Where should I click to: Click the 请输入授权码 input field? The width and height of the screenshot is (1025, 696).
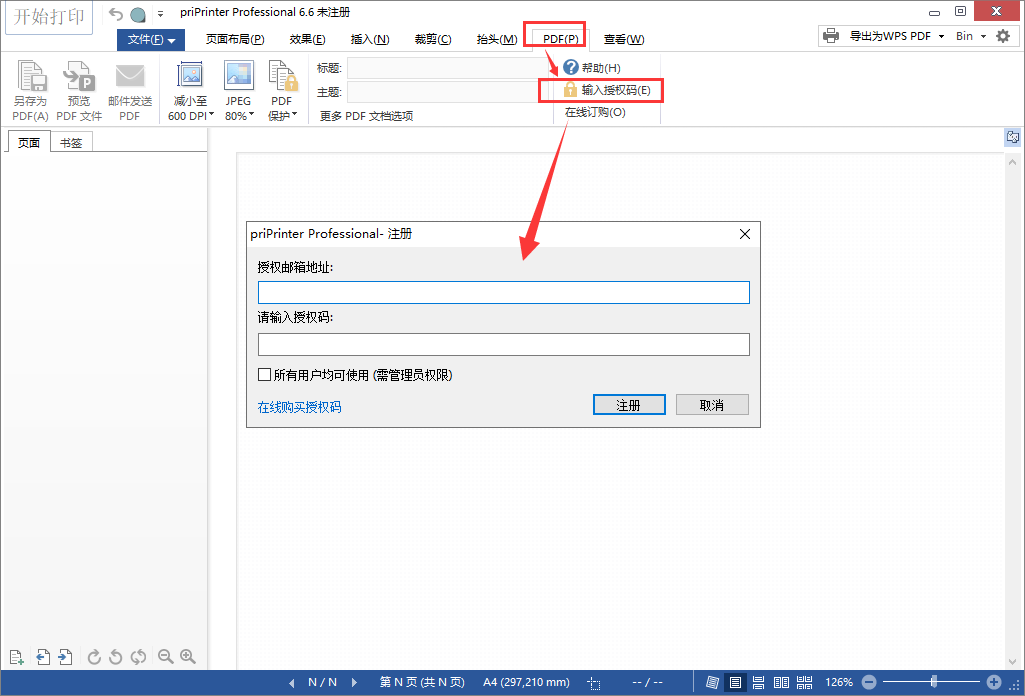[x=503, y=344]
